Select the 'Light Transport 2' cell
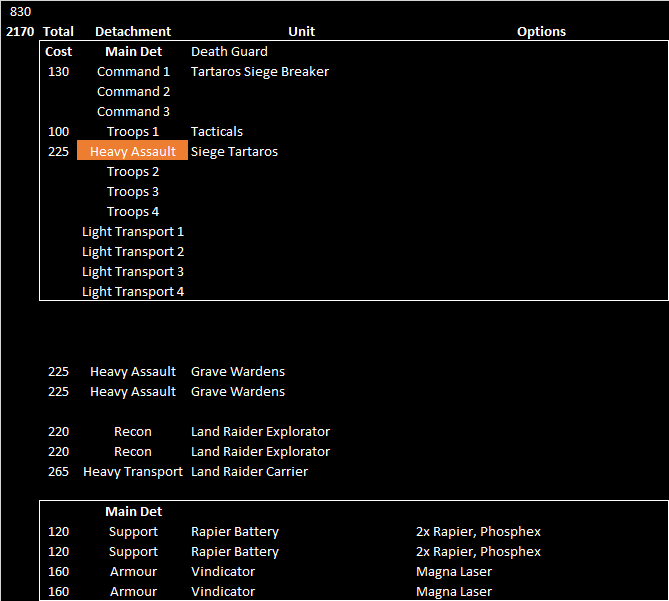Screen dimensions: 669x601 click(x=133, y=252)
